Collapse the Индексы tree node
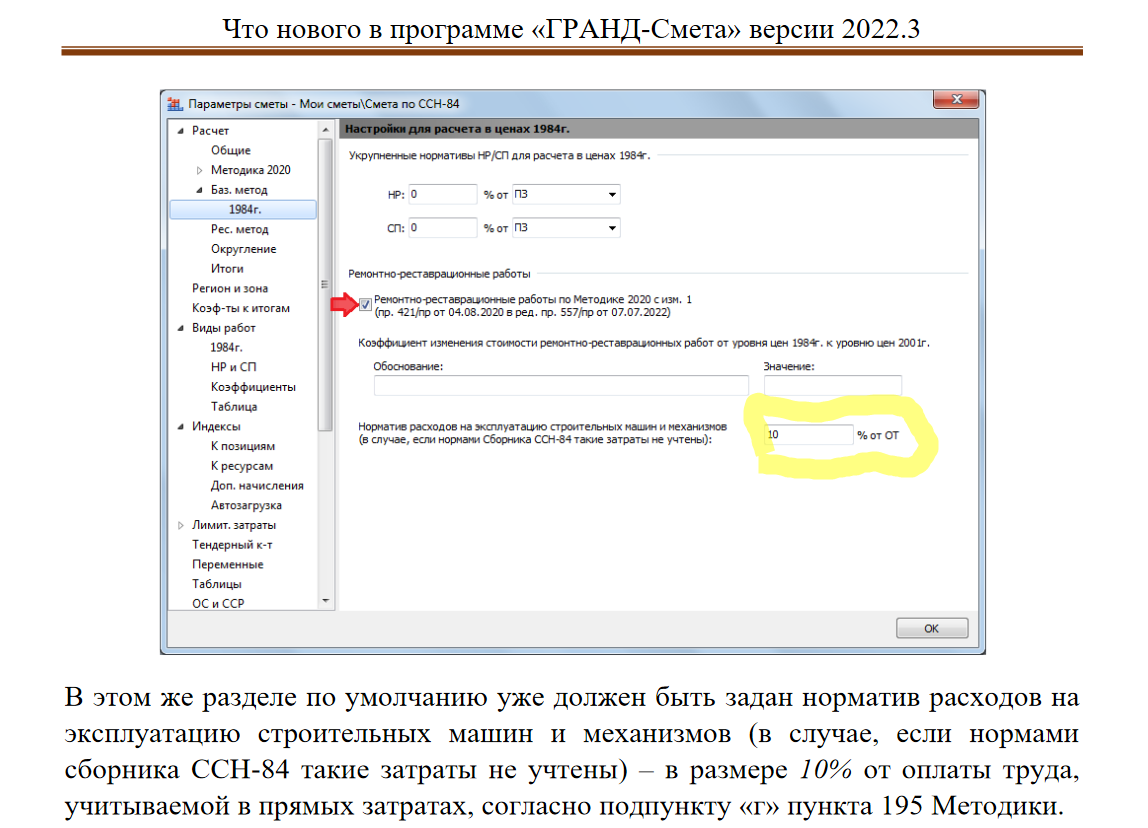Screen dimensions: 1148x828 click(180, 427)
